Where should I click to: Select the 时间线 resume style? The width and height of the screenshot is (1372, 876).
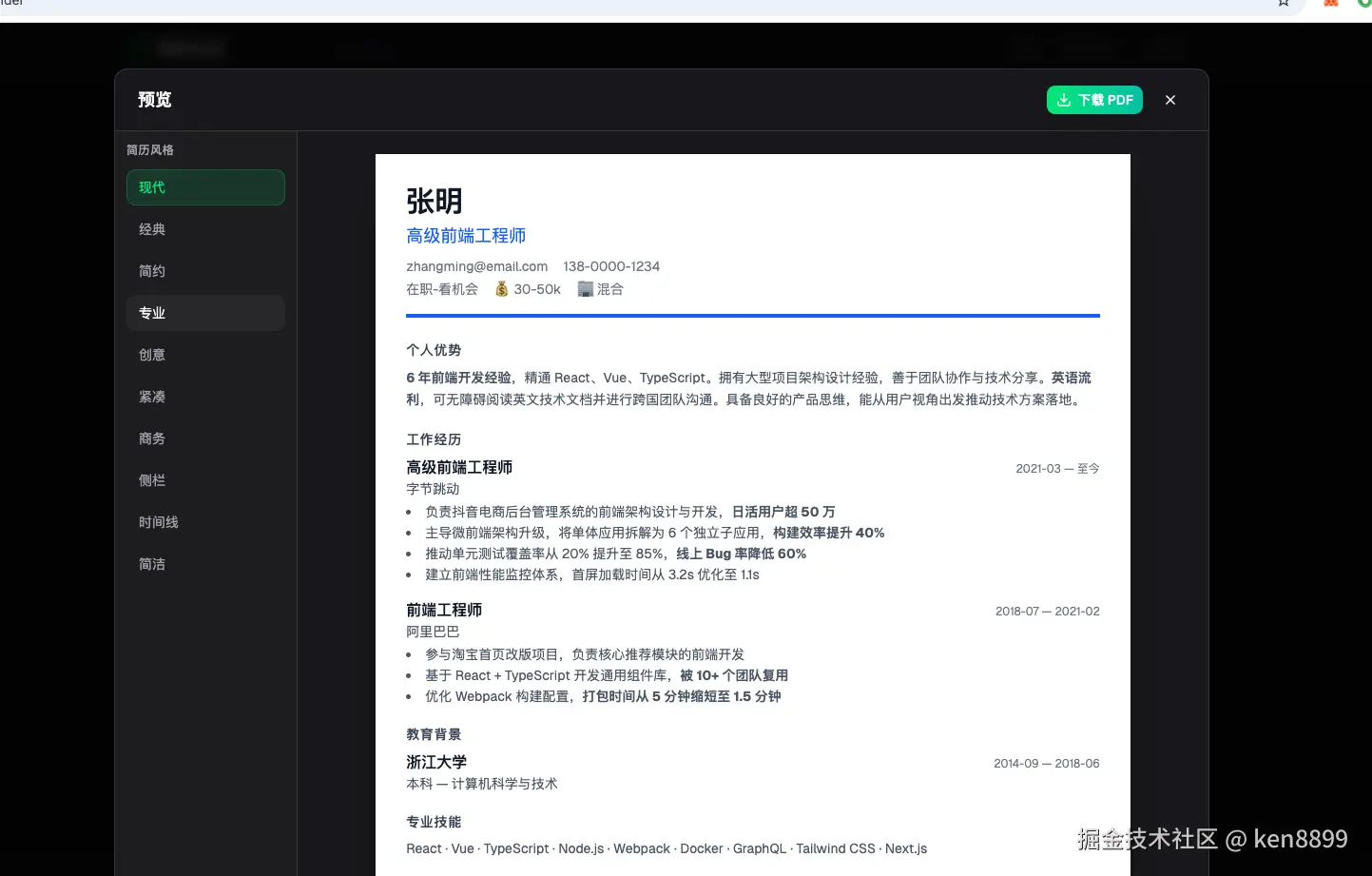205,522
